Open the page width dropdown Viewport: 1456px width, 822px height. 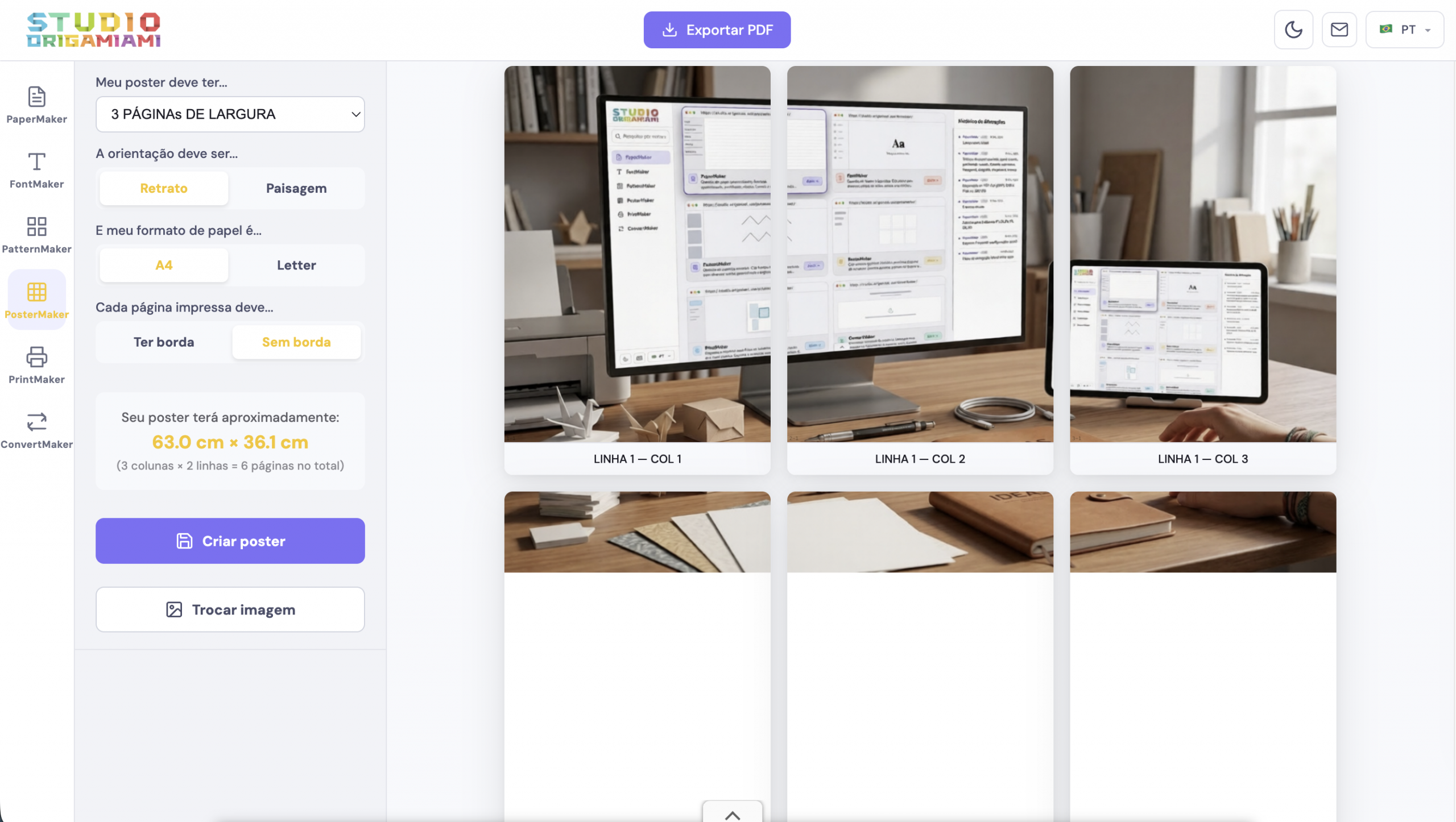click(230, 114)
